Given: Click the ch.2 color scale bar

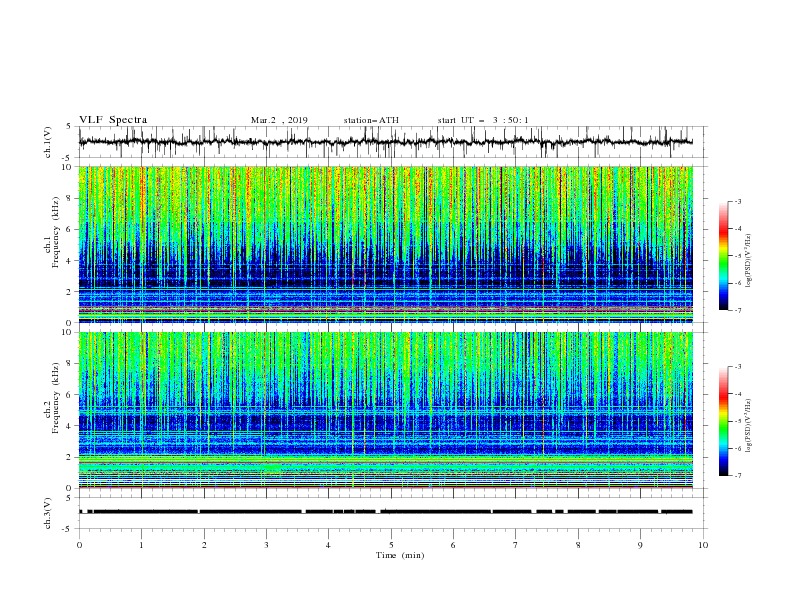Looking at the screenshot, I should [x=723, y=421].
